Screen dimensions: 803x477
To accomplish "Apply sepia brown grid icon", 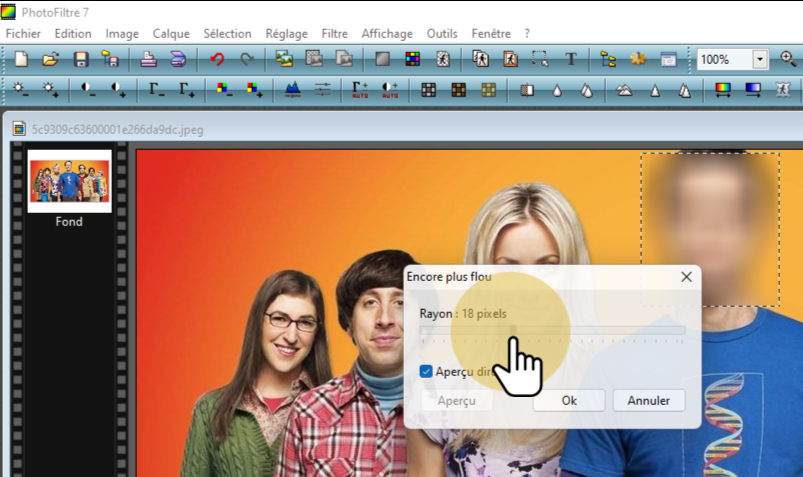I will (x=458, y=90).
